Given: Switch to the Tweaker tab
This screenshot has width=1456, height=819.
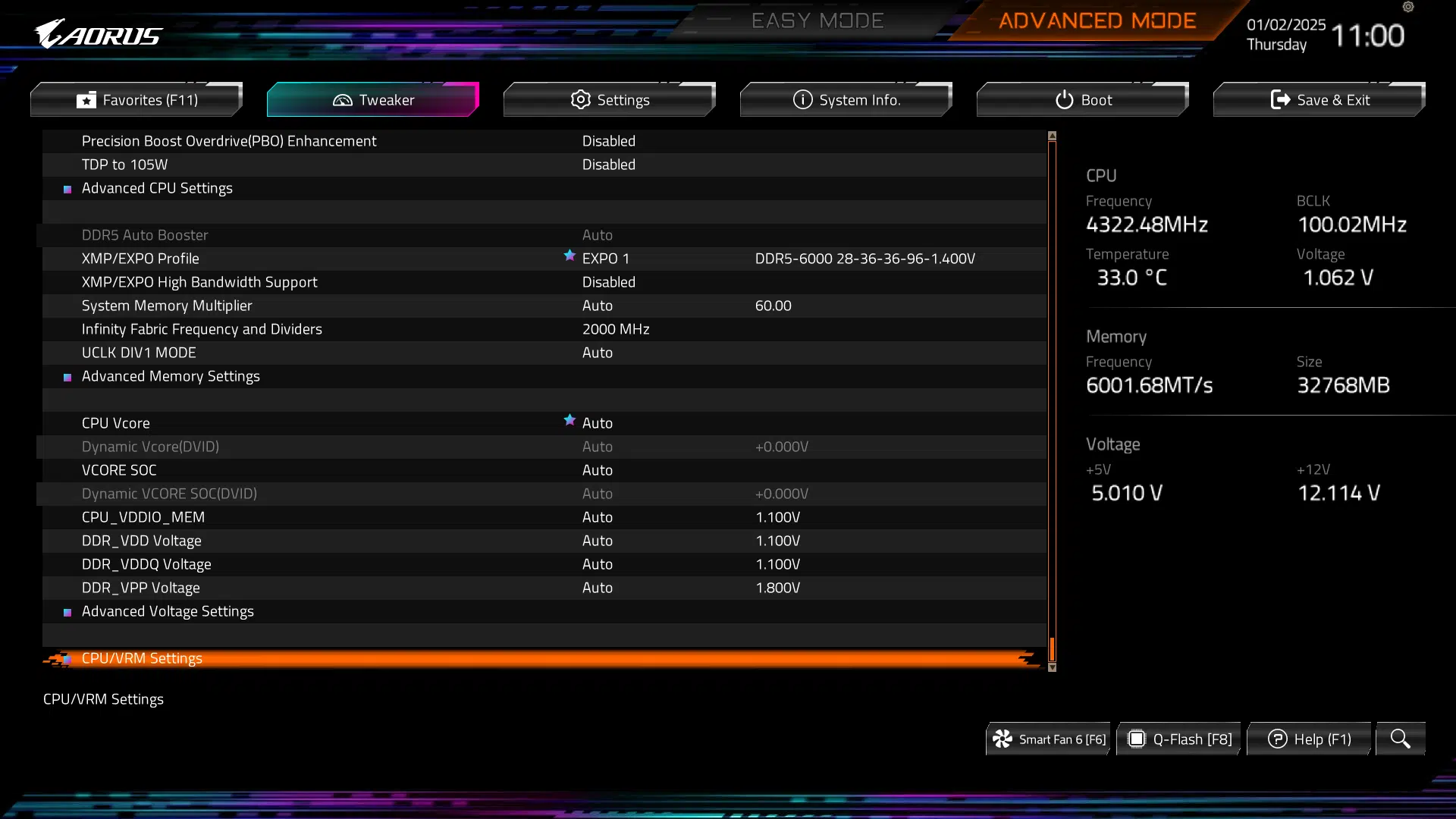Looking at the screenshot, I should pyautogui.click(x=373, y=99).
